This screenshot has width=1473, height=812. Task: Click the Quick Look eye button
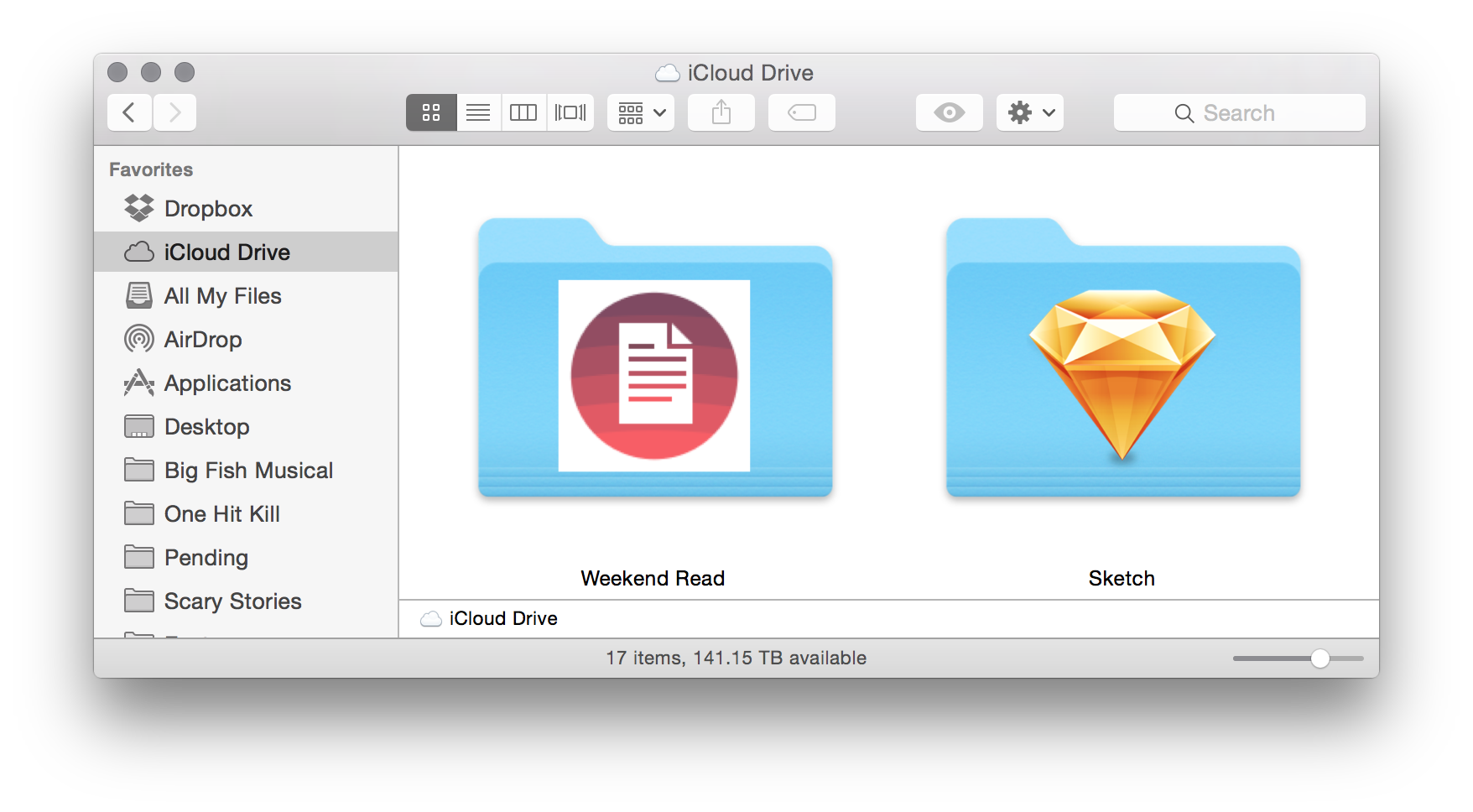950,112
